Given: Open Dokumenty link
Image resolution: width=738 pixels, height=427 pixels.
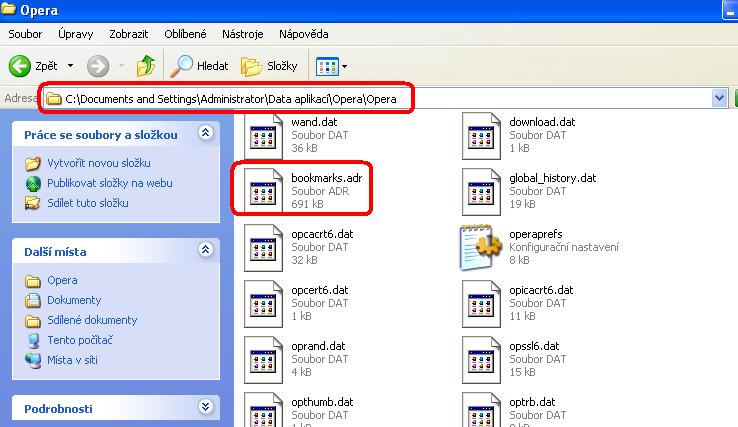Looking at the screenshot, I should [74, 300].
